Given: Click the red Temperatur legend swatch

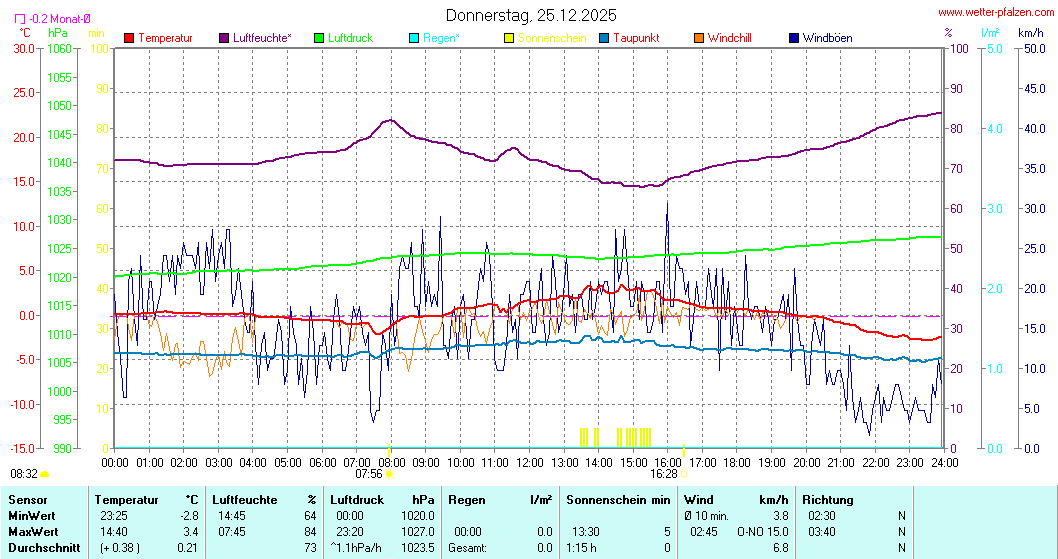Looking at the screenshot, I should (x=129, y=38).
